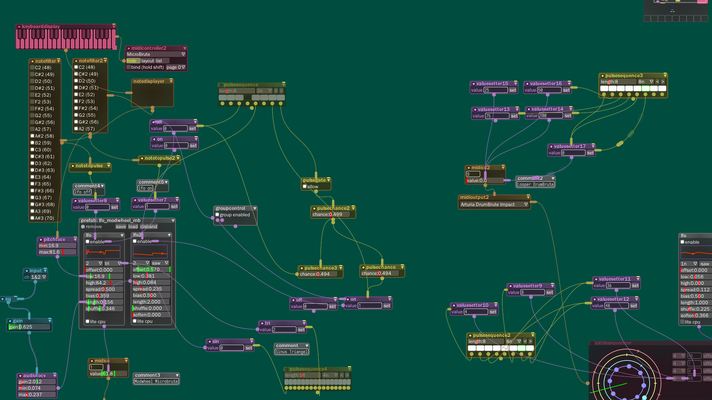The height and width of the screenshot is (400, 712).
Task: Click the remove icon in prefab lfo_modwheel_mb
Action: [83, 227]
